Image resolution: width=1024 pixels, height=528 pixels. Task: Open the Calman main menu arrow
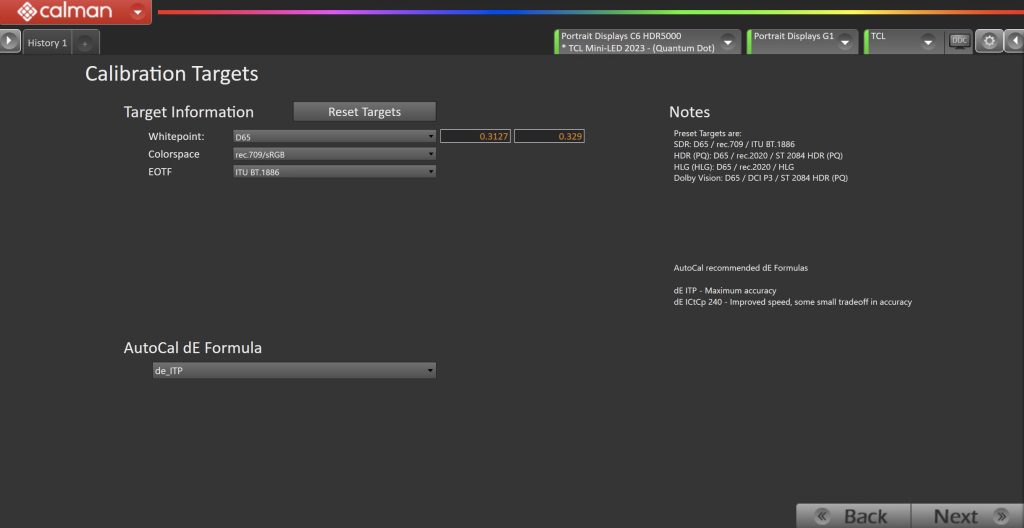tap(137, 12)
